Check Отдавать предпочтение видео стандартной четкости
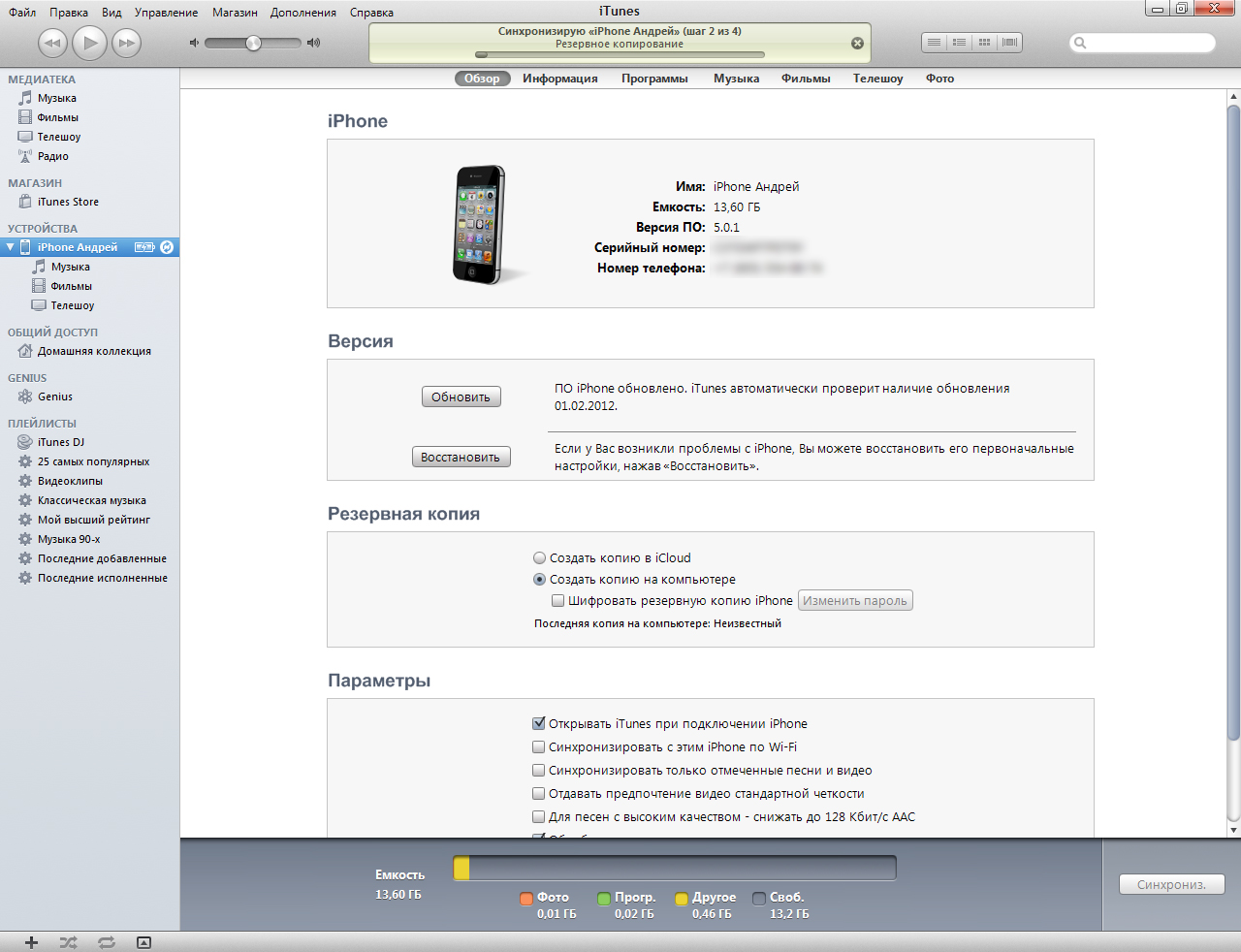1241x952 pixels. pos(539,794)
